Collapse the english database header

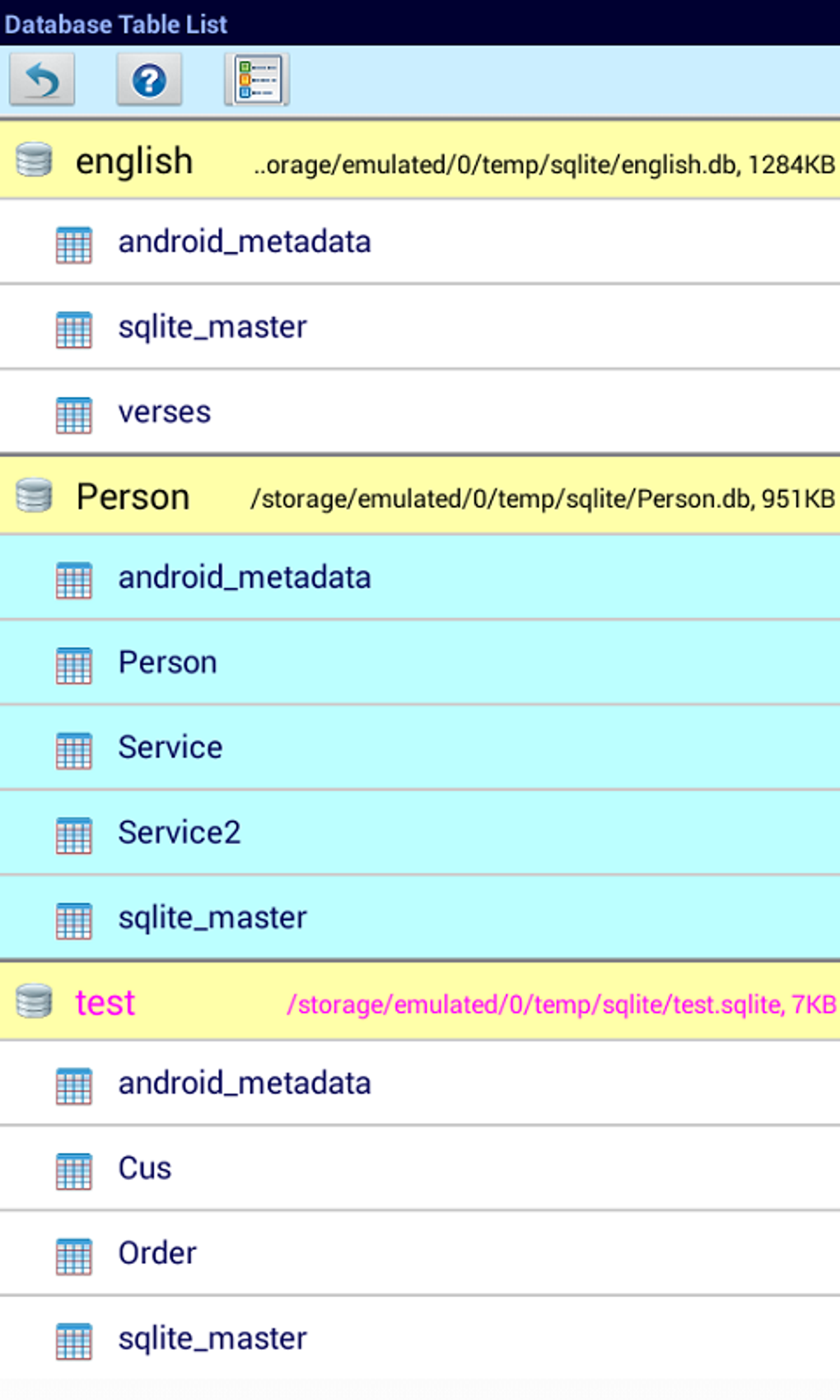[x=134, y=161]
